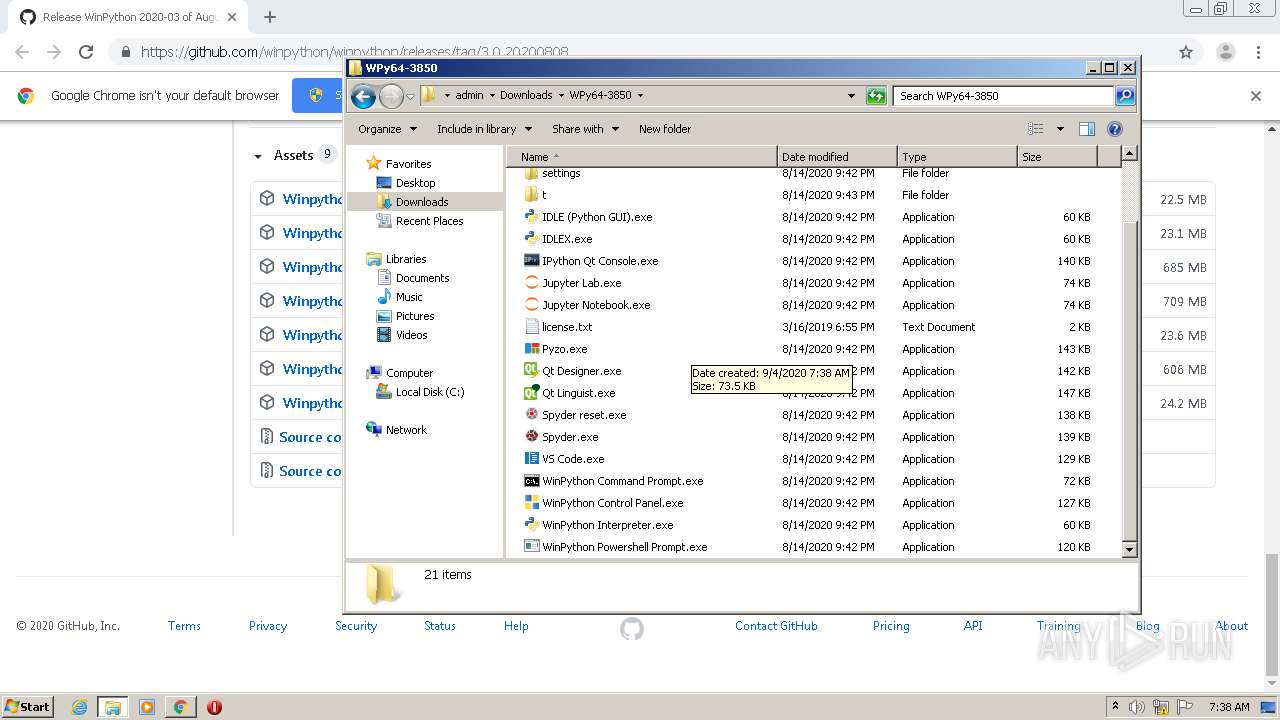Image resolution: width=1280 pixels, height=720 pixels.
Task: Change view using the views icon
Action: pyautogui.click(x=1036, y=129)
